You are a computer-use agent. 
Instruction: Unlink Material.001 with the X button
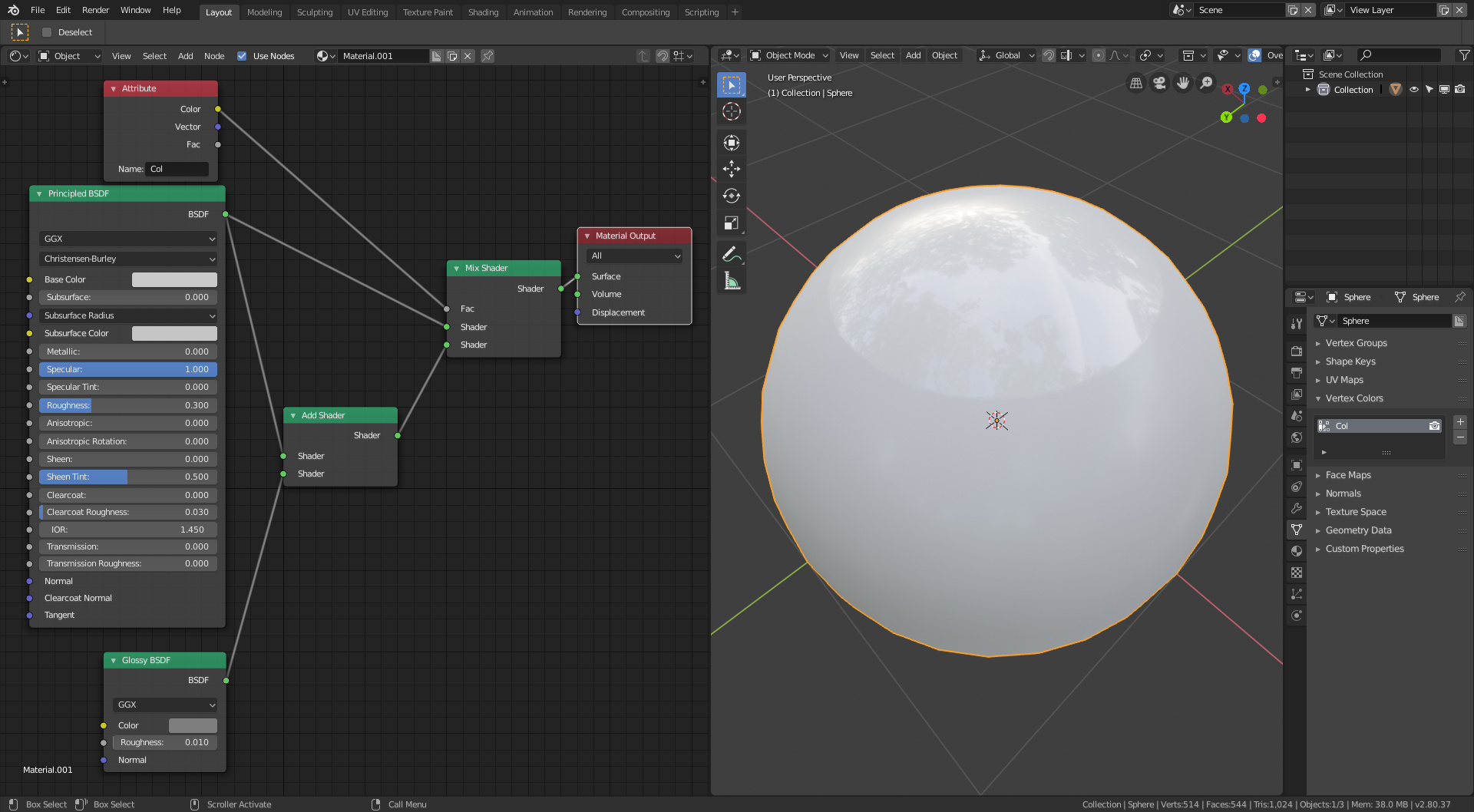click(x=468, y=56)
